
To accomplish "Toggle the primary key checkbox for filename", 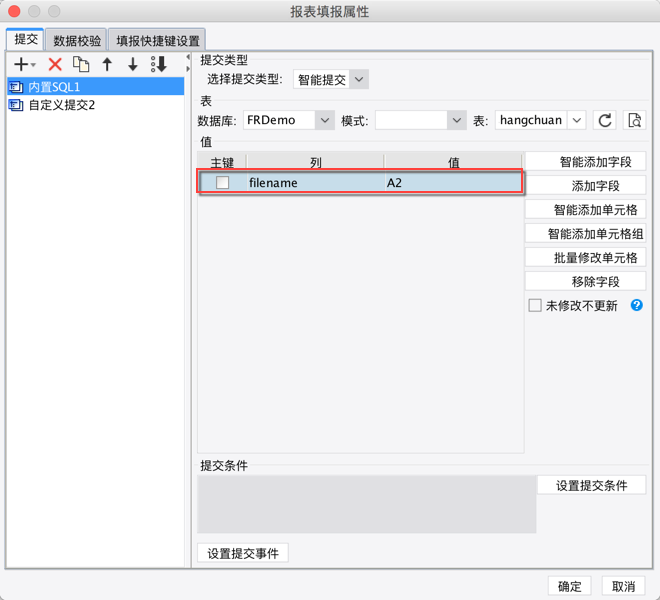I will tap(222, 182).
